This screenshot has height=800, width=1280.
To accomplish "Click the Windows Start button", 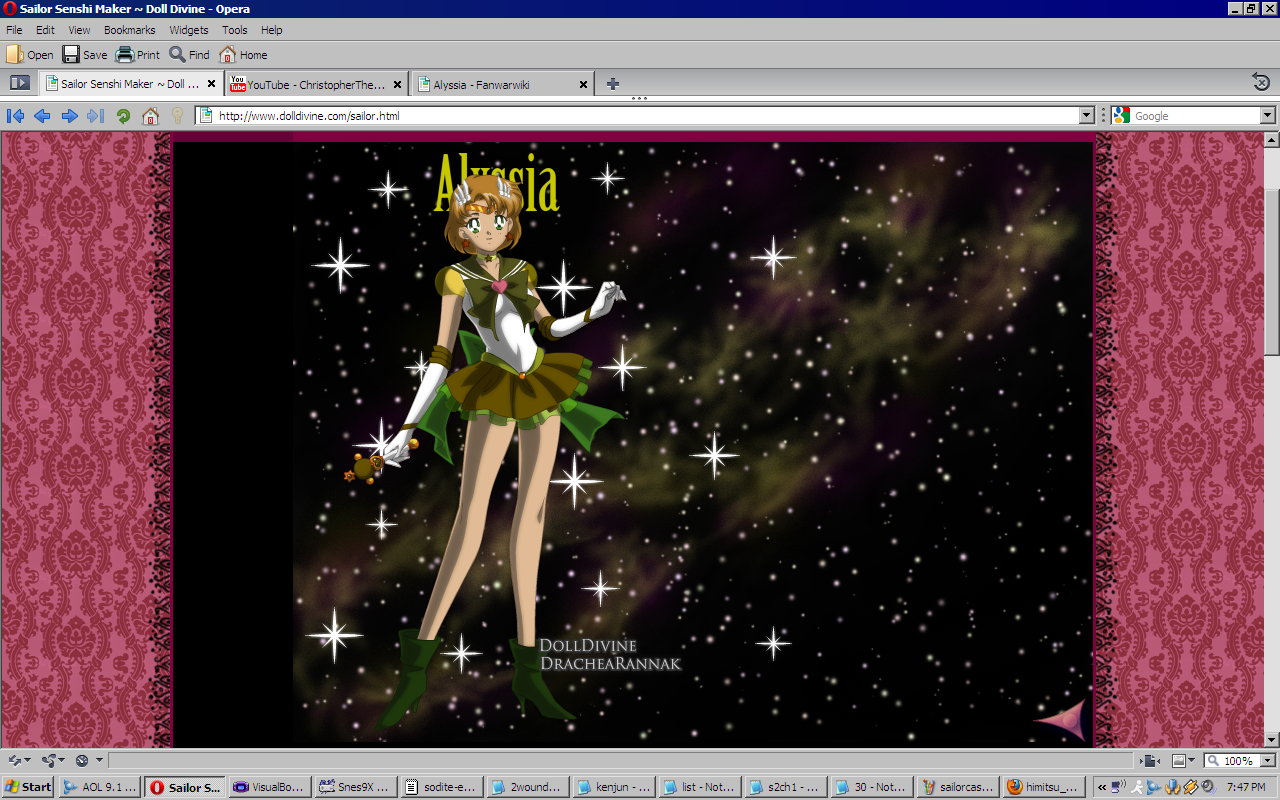I will [28, 787].
